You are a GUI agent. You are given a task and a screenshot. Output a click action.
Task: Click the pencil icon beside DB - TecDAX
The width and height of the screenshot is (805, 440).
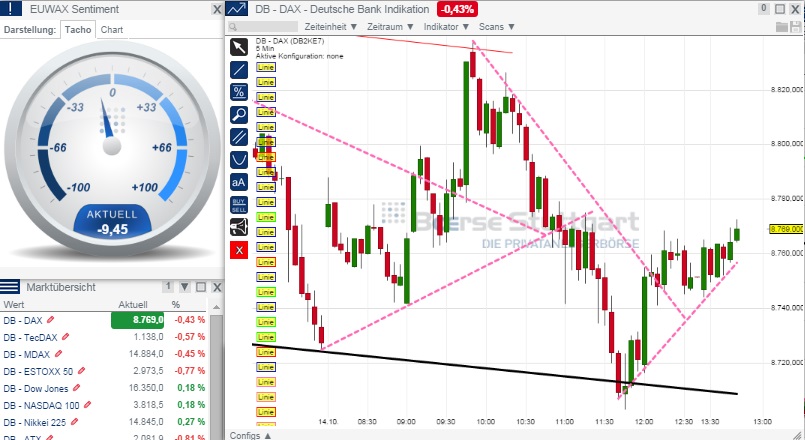(x=66, y=337)
